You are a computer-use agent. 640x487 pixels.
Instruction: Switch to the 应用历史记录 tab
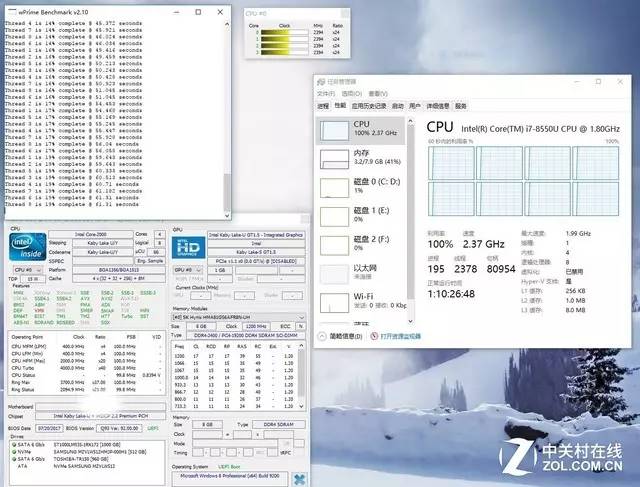[x=369, y=106]
